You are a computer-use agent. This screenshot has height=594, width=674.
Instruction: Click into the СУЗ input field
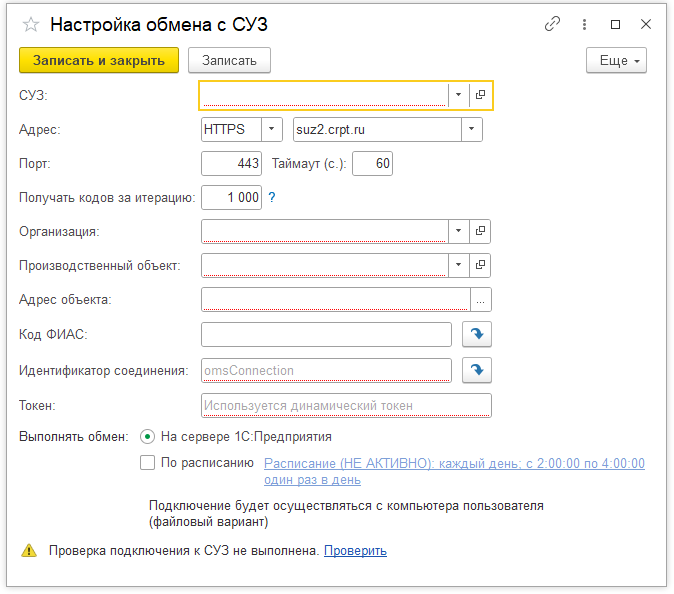pos(325,95)
